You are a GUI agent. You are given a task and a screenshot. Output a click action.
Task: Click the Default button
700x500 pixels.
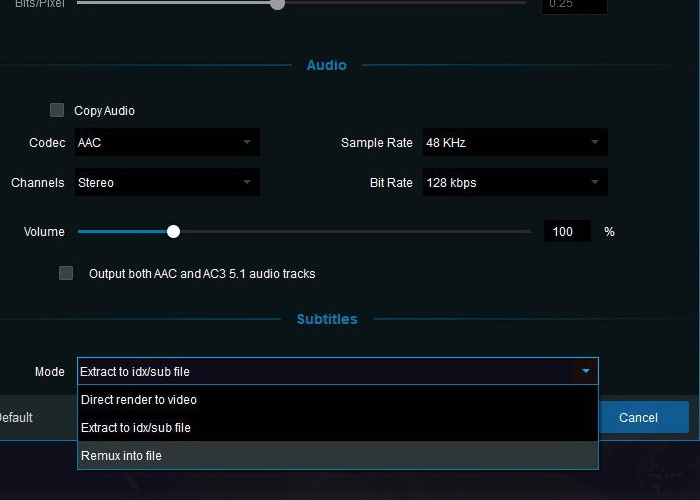click(16, 417)
